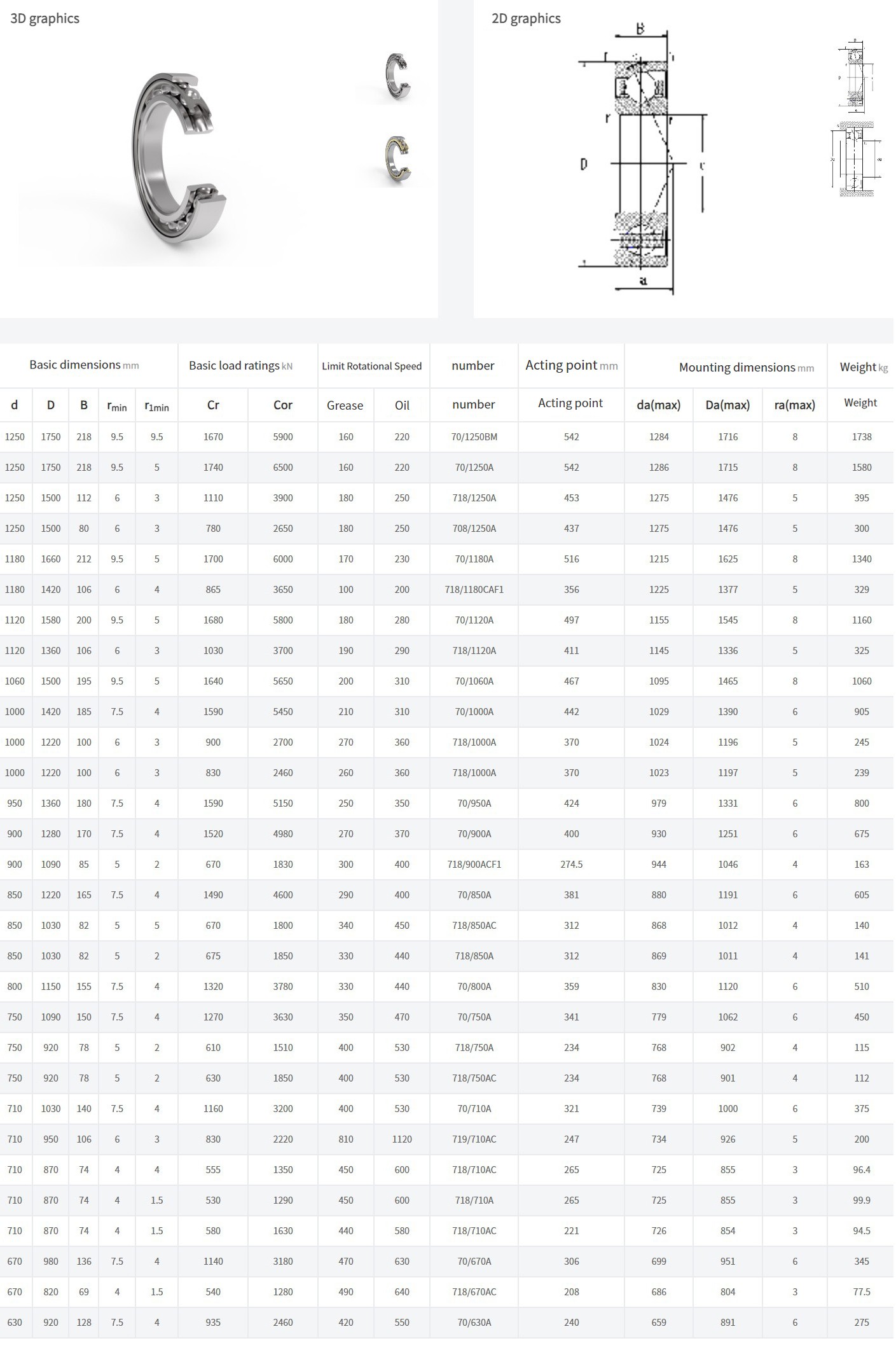Select bearing number 70/1120A
The image size is (896, 1350).
click(x=474, y=620)
